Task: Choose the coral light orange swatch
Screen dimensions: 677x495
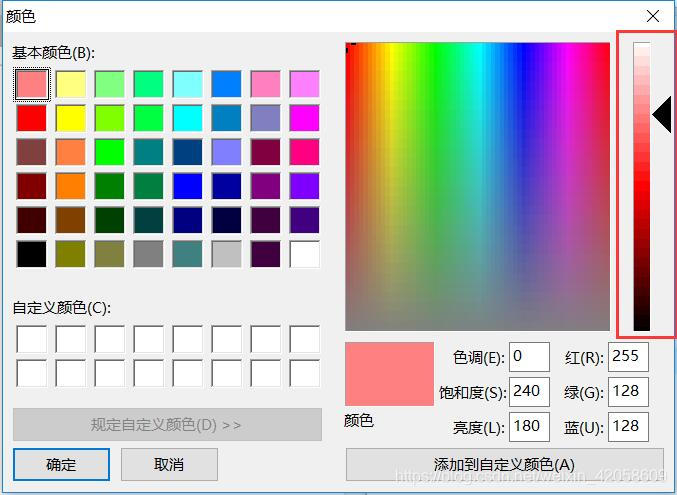Action: click(x=70, y=152)
